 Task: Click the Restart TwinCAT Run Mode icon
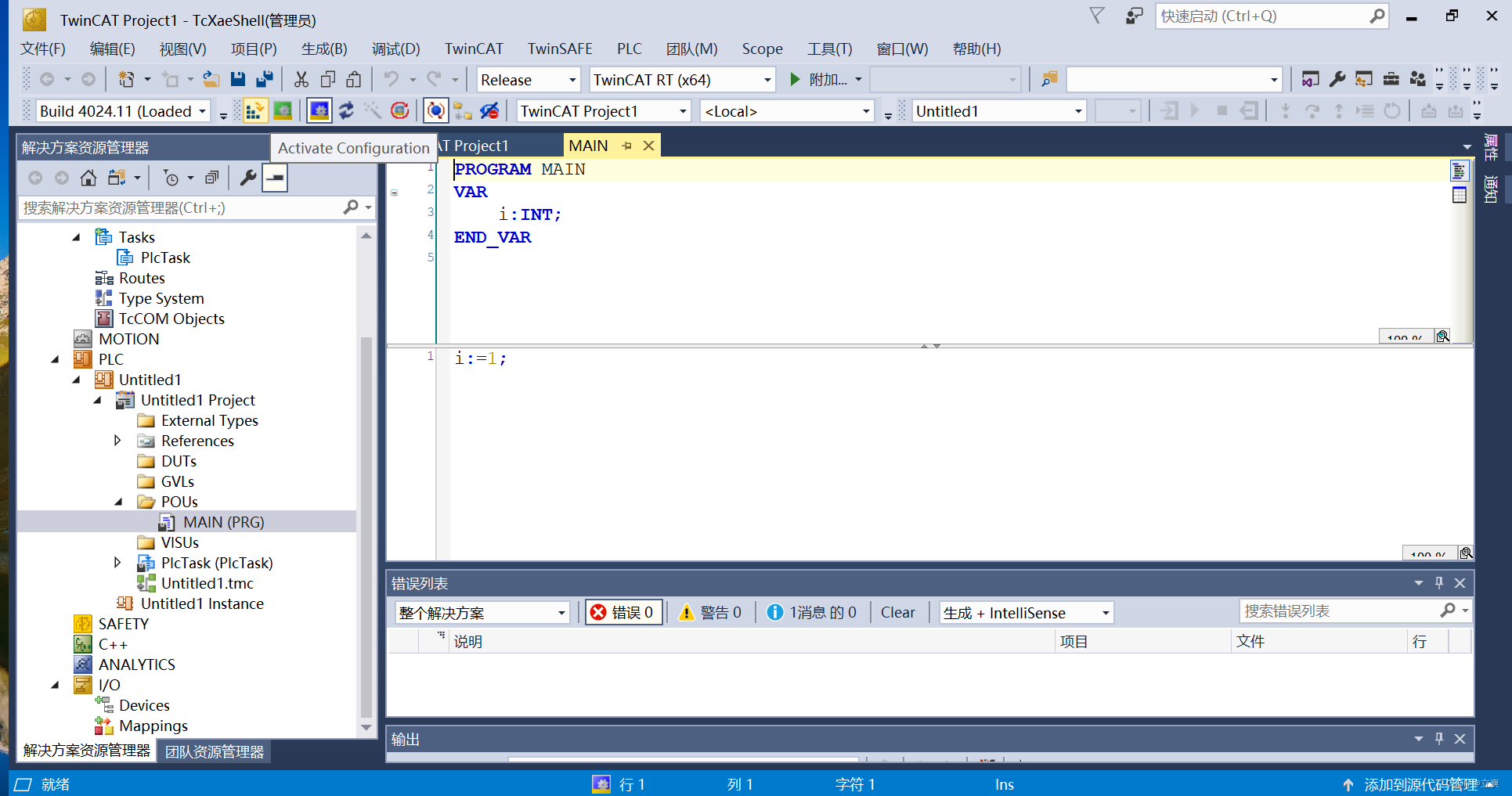click(283, 111)
